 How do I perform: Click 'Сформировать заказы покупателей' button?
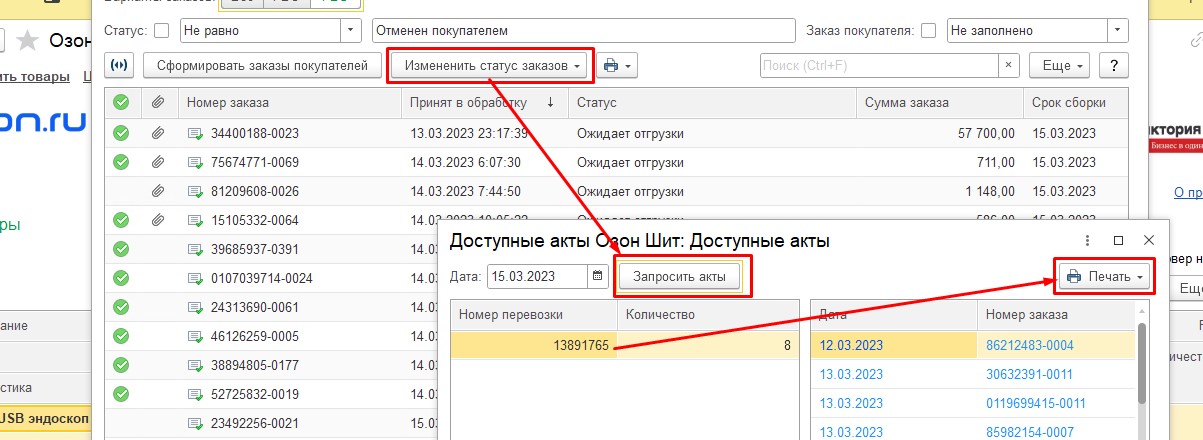click(263, 66)
